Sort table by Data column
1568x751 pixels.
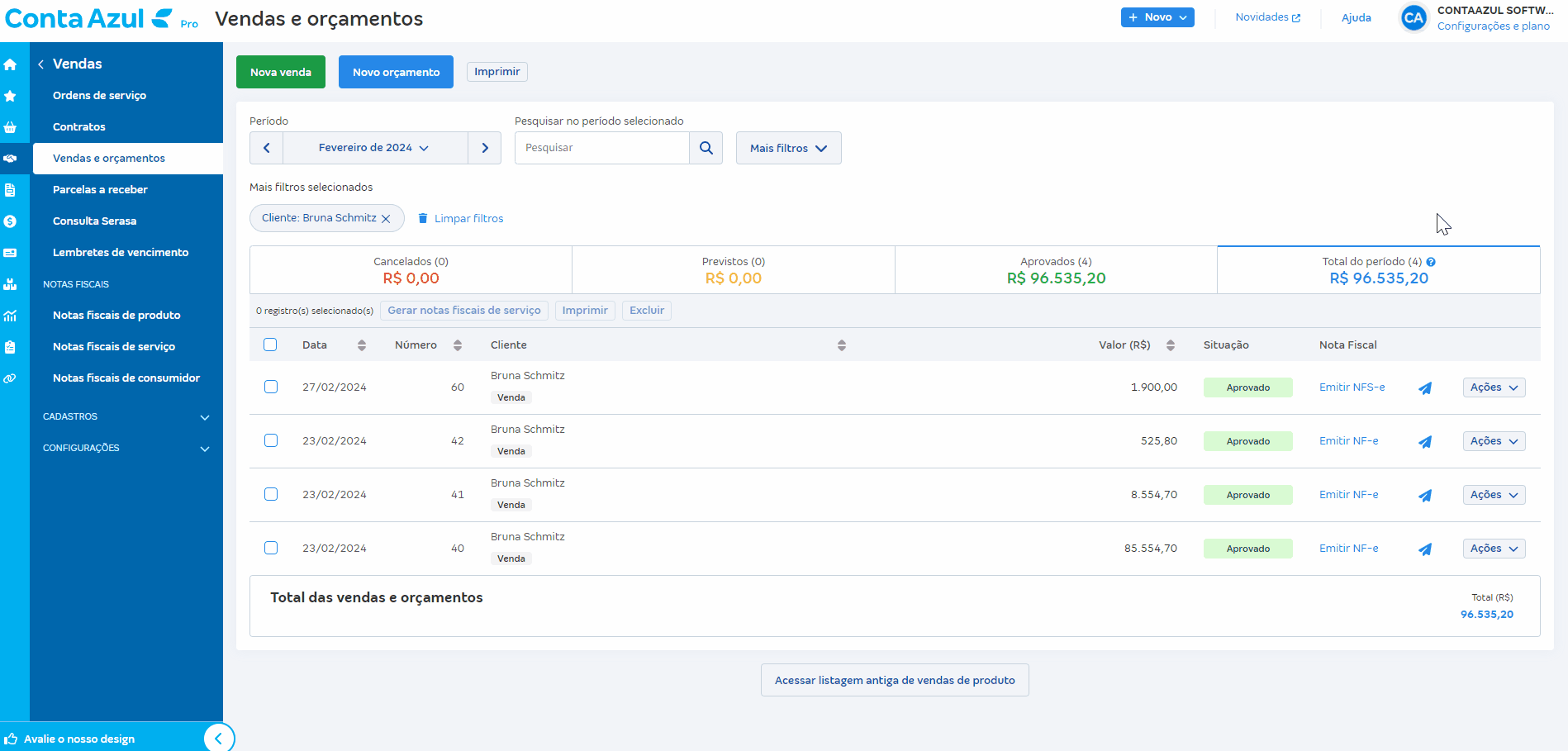click(x=362, y=345)
